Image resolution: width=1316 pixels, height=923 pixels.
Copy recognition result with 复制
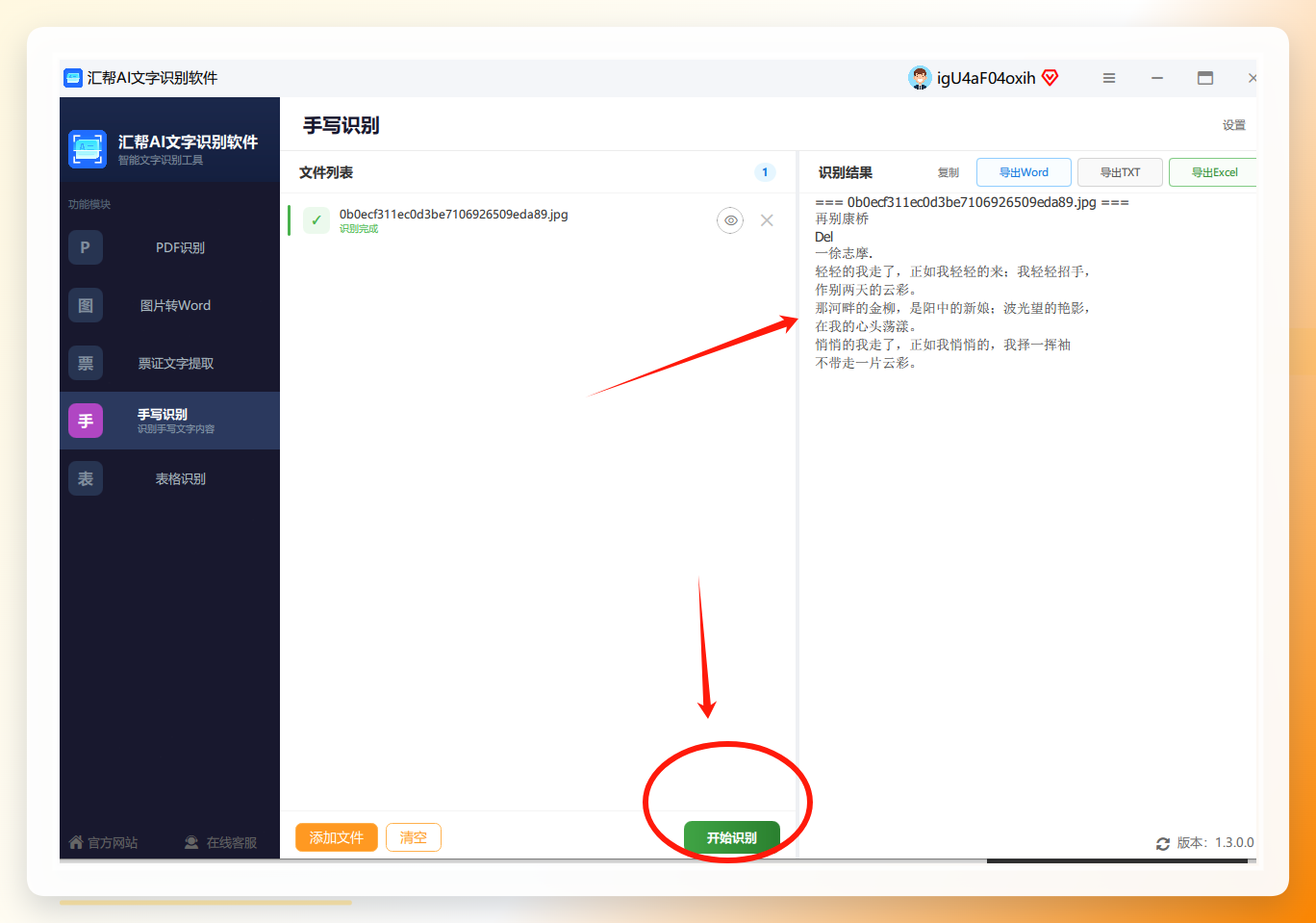pyautogui.click(x=949, y=172)
